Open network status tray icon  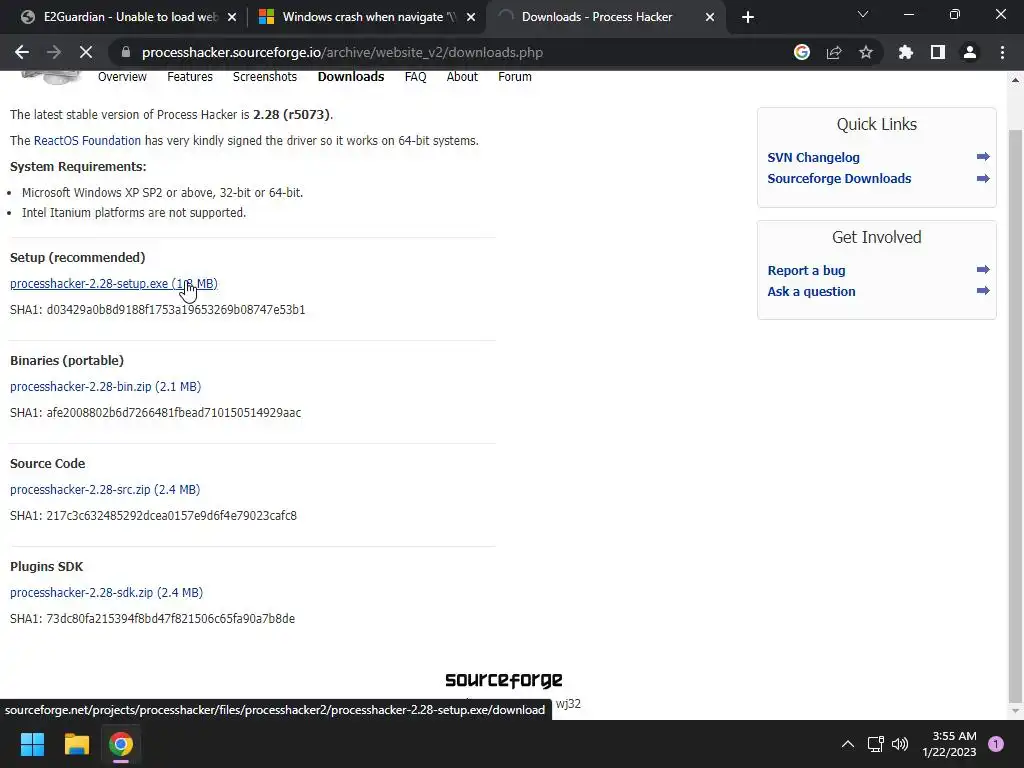click(875, 744)
